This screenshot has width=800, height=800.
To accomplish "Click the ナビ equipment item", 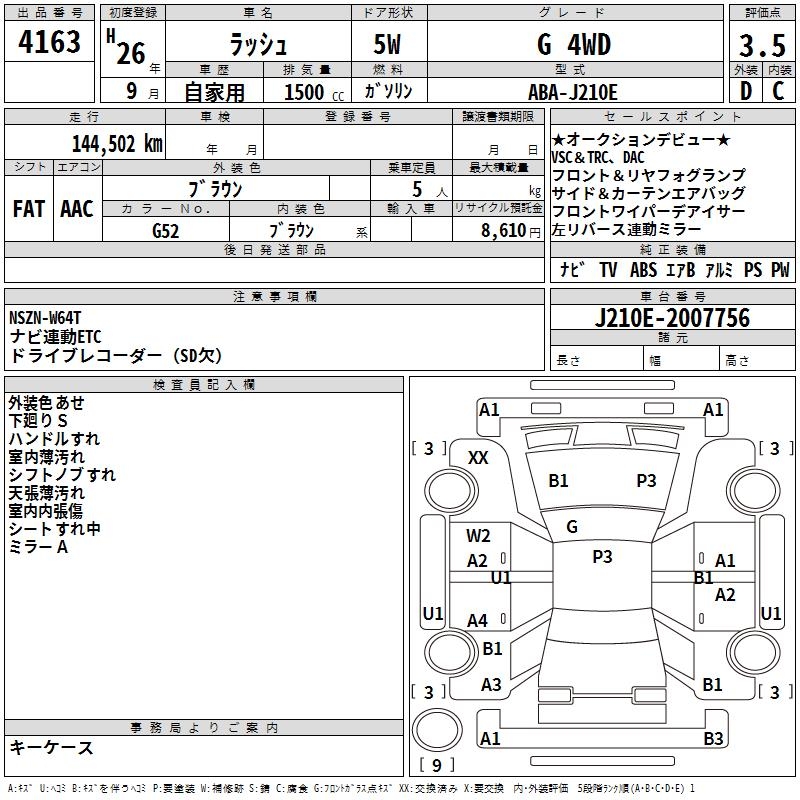I will [x=572, y=269].
